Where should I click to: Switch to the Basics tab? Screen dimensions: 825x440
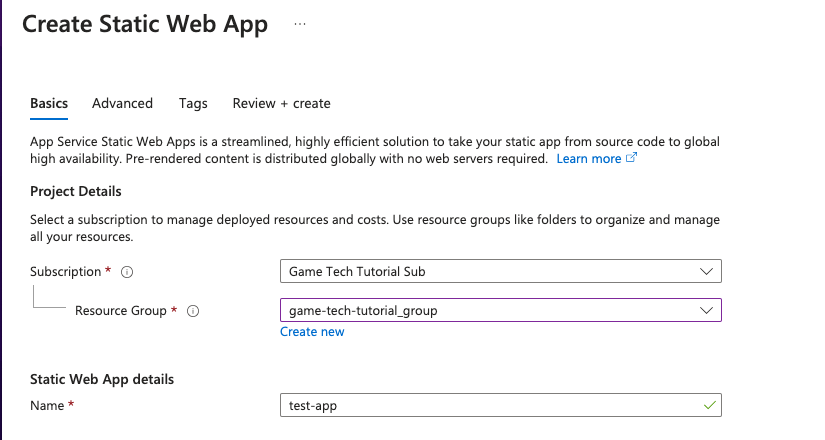[49, 104]
